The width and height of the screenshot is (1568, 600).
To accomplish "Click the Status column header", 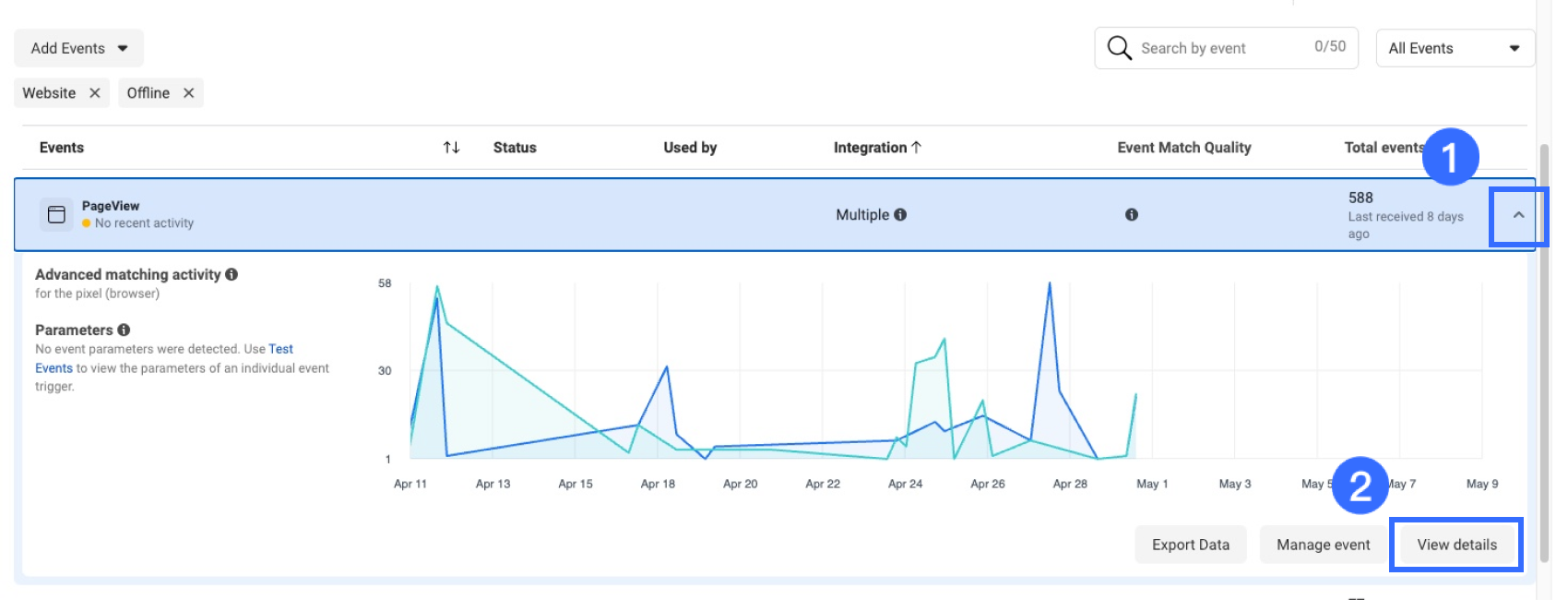I will [514, 148].
